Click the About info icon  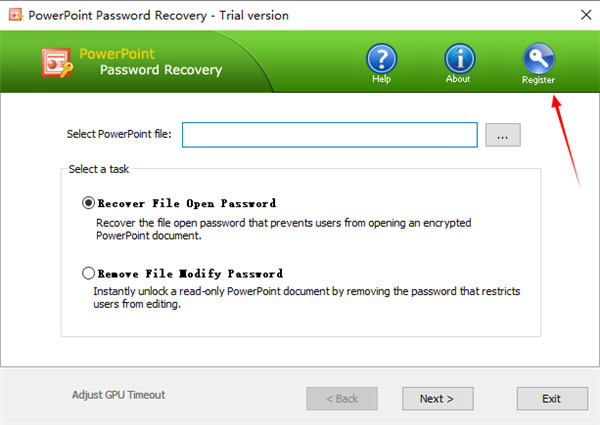pos(459,60)
